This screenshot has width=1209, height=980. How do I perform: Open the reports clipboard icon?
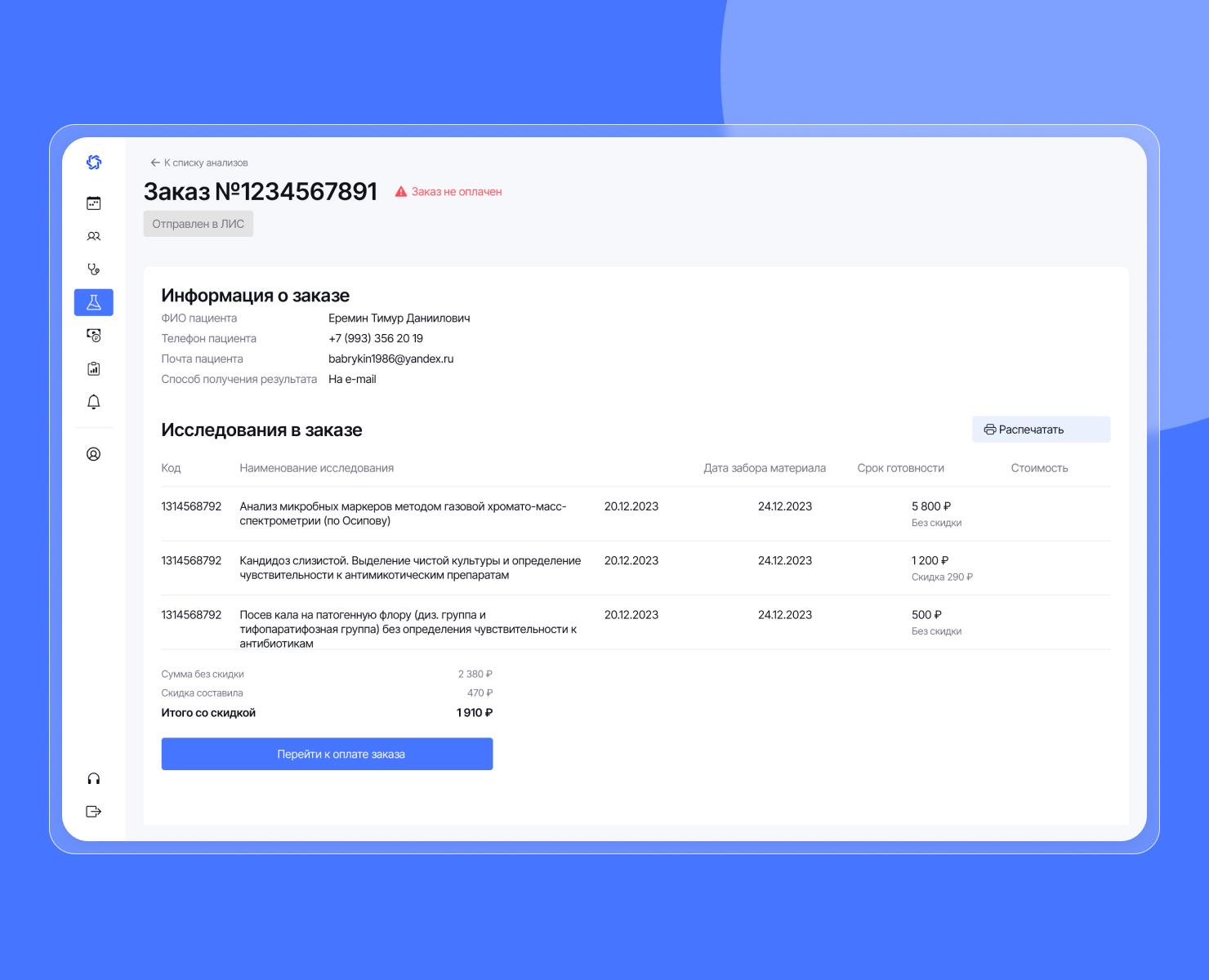[x=93, y=368]
